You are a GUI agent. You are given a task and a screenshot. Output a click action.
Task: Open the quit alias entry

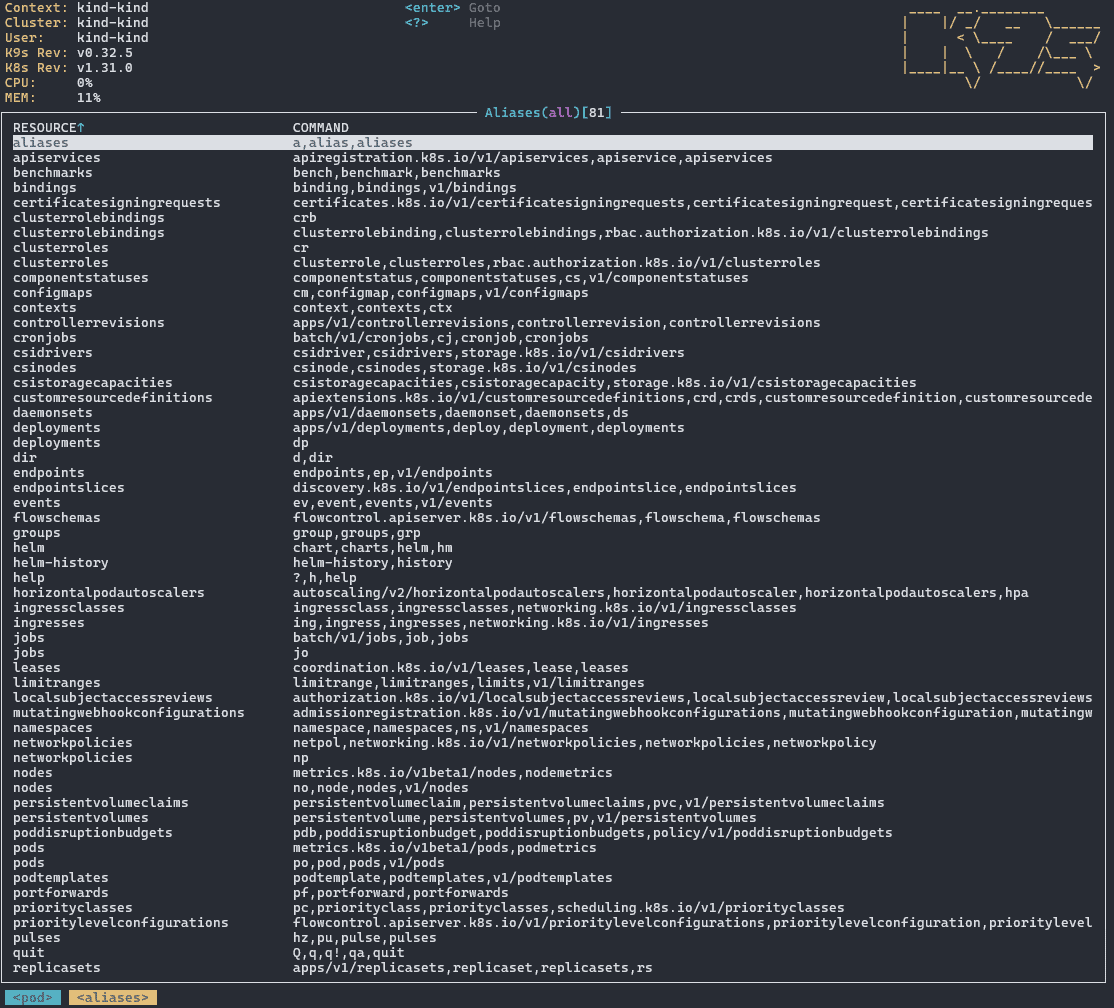click(x=27, y=952)
